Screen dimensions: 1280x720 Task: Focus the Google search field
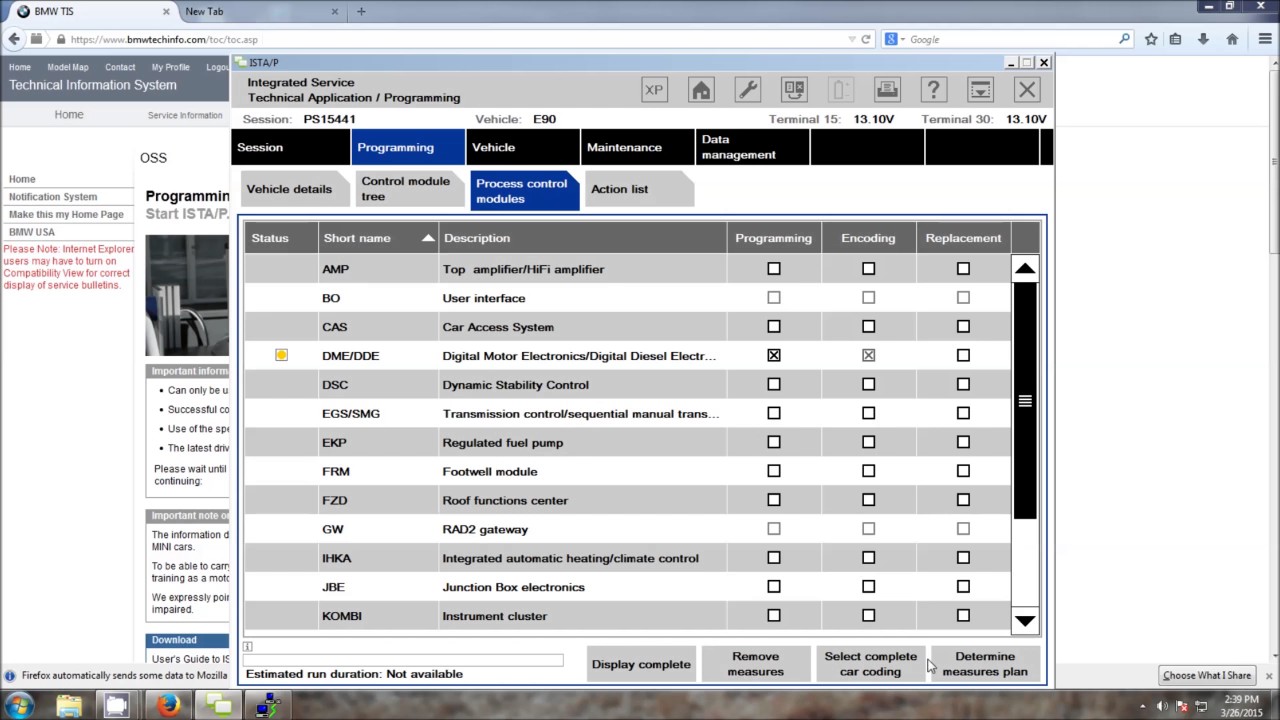click(1010, 39)
